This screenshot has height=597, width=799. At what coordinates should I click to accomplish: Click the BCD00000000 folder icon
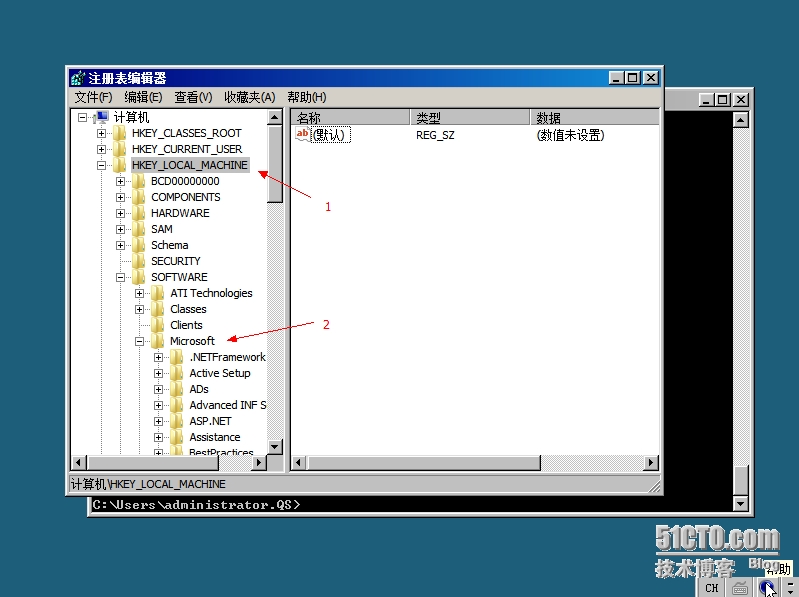pyautogui.click(x=139, y=181)
